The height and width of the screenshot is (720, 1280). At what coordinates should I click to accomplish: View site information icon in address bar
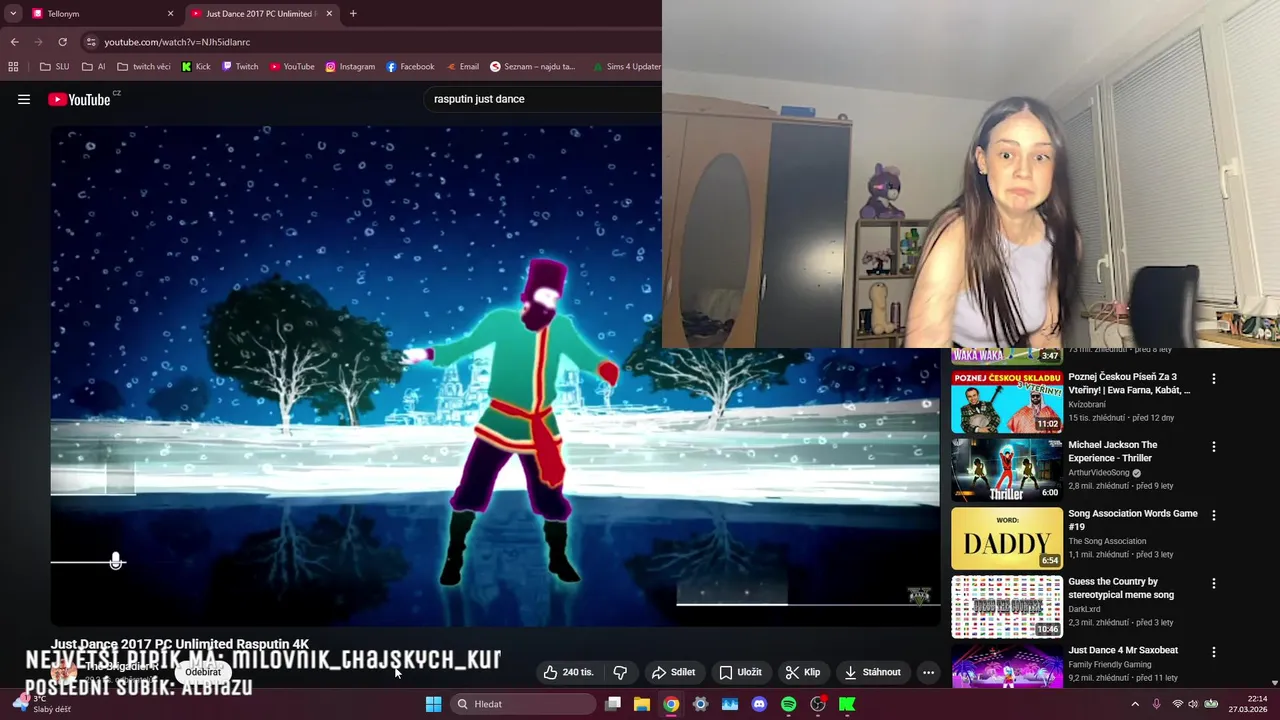(91, 42)
